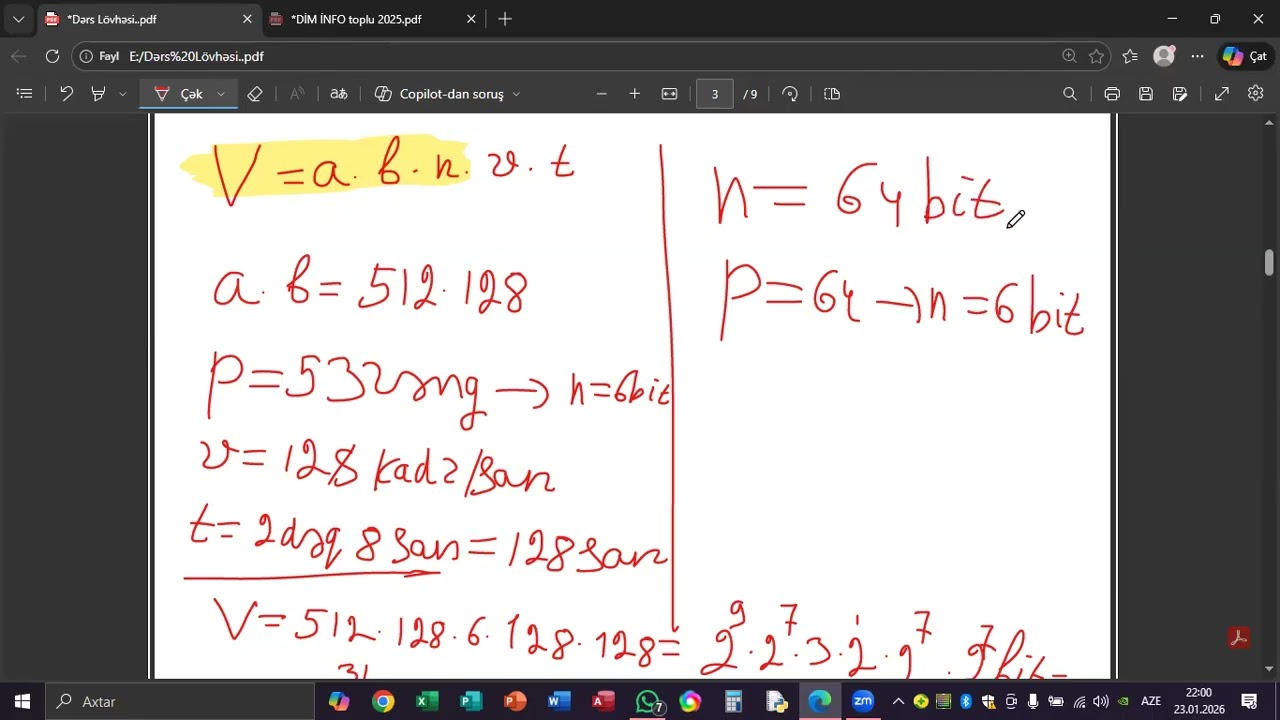
Task: Go back to the previous page
Action: click(19, 56)
